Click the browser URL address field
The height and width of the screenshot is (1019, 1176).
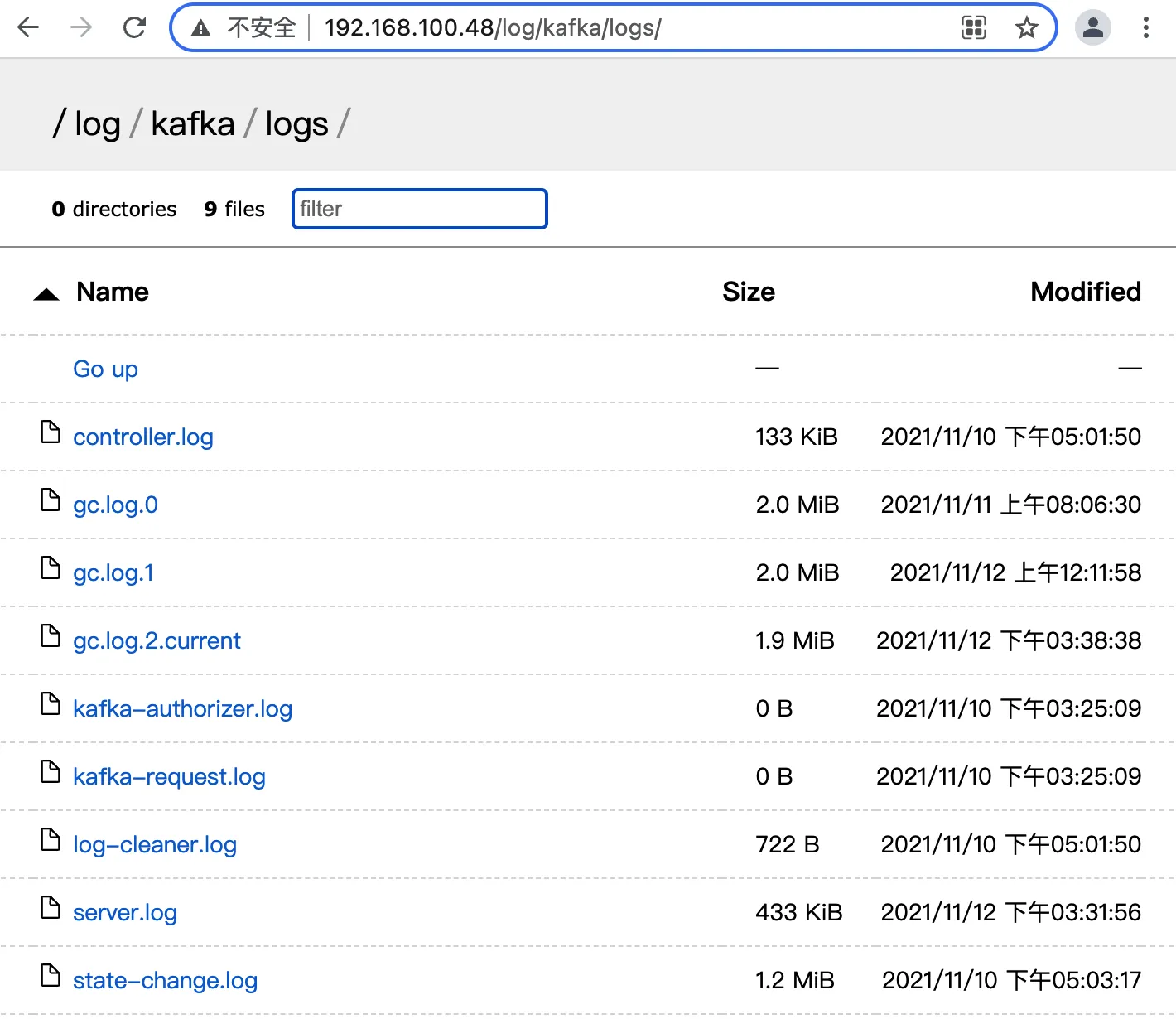[x=580, y=28]
